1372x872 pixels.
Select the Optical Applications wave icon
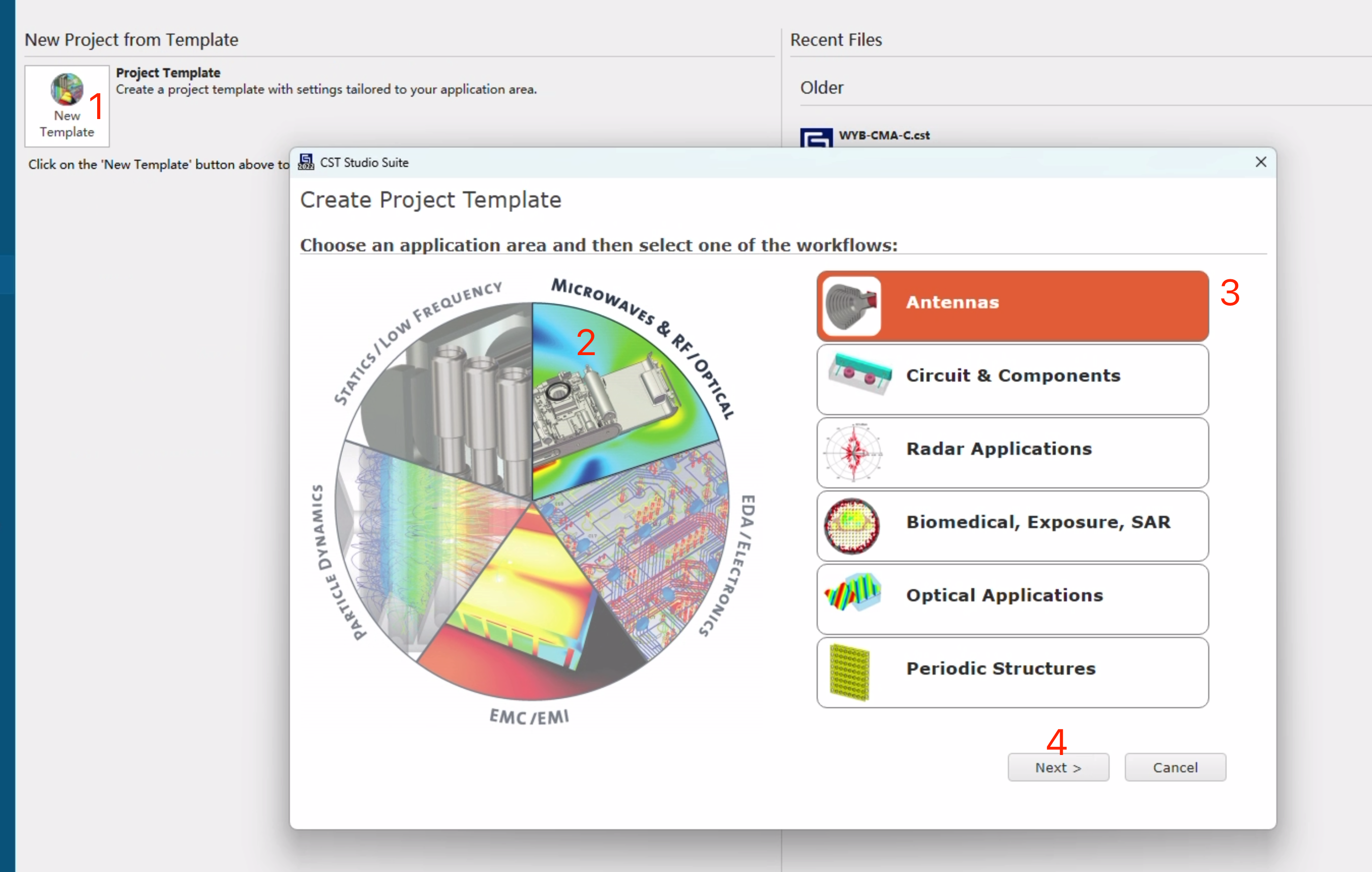853,593
